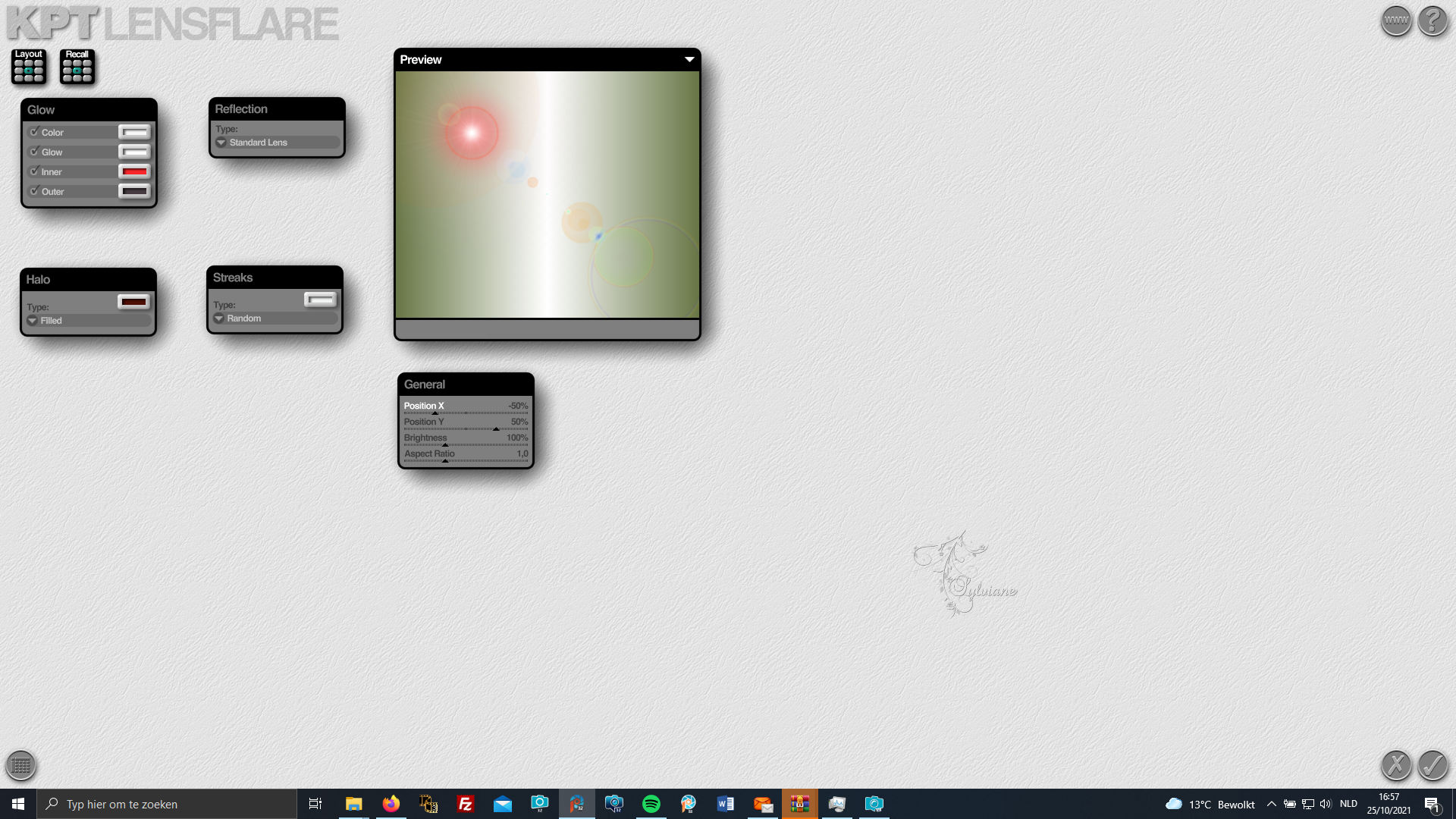Image resolution: width=1456 pixels, height=819 pixels.
Task: Pick the Glow row swatch in Glow panel
Action: click(x=134, y=152)
